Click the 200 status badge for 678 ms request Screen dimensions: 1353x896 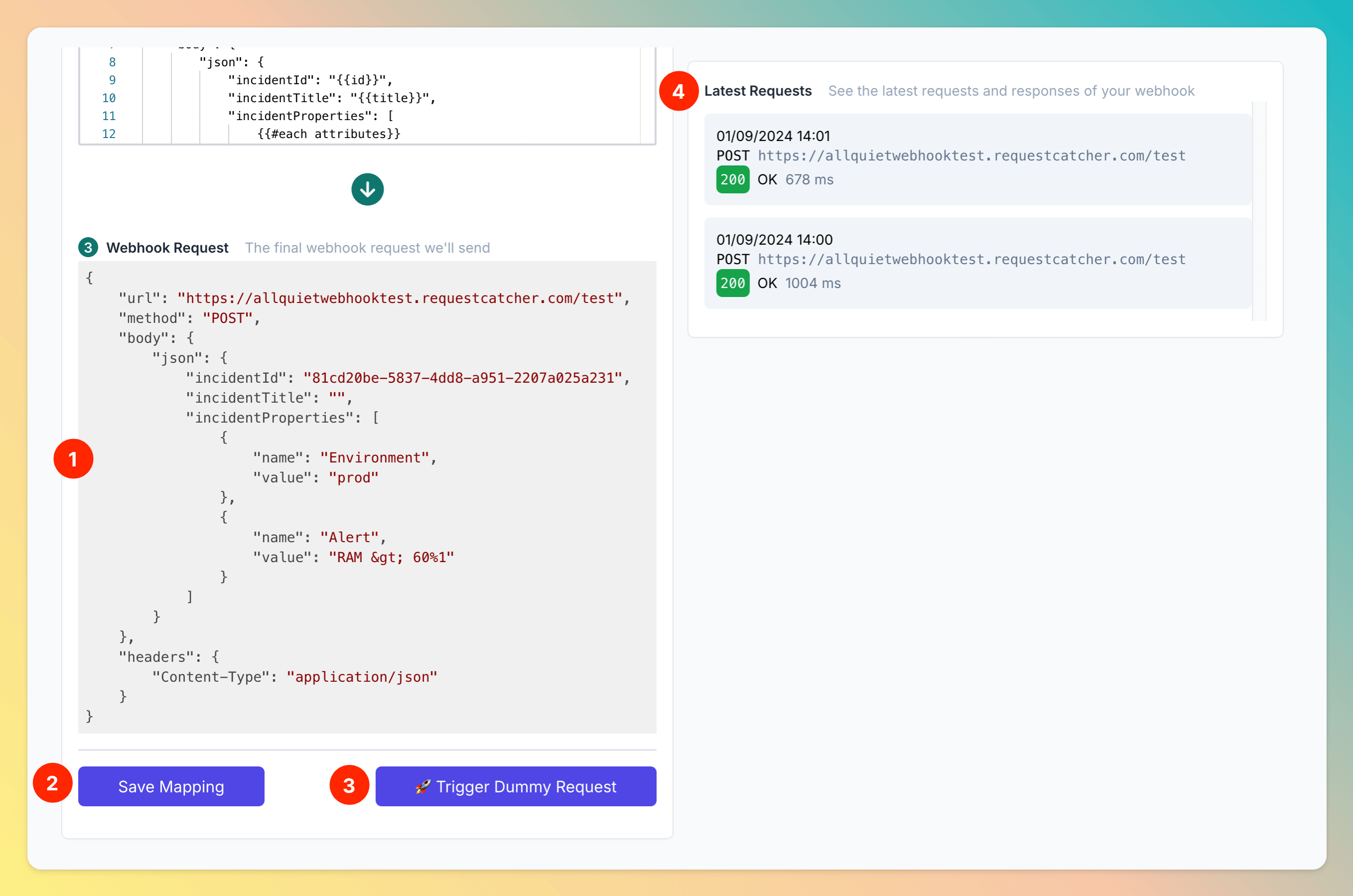[732, 179]
